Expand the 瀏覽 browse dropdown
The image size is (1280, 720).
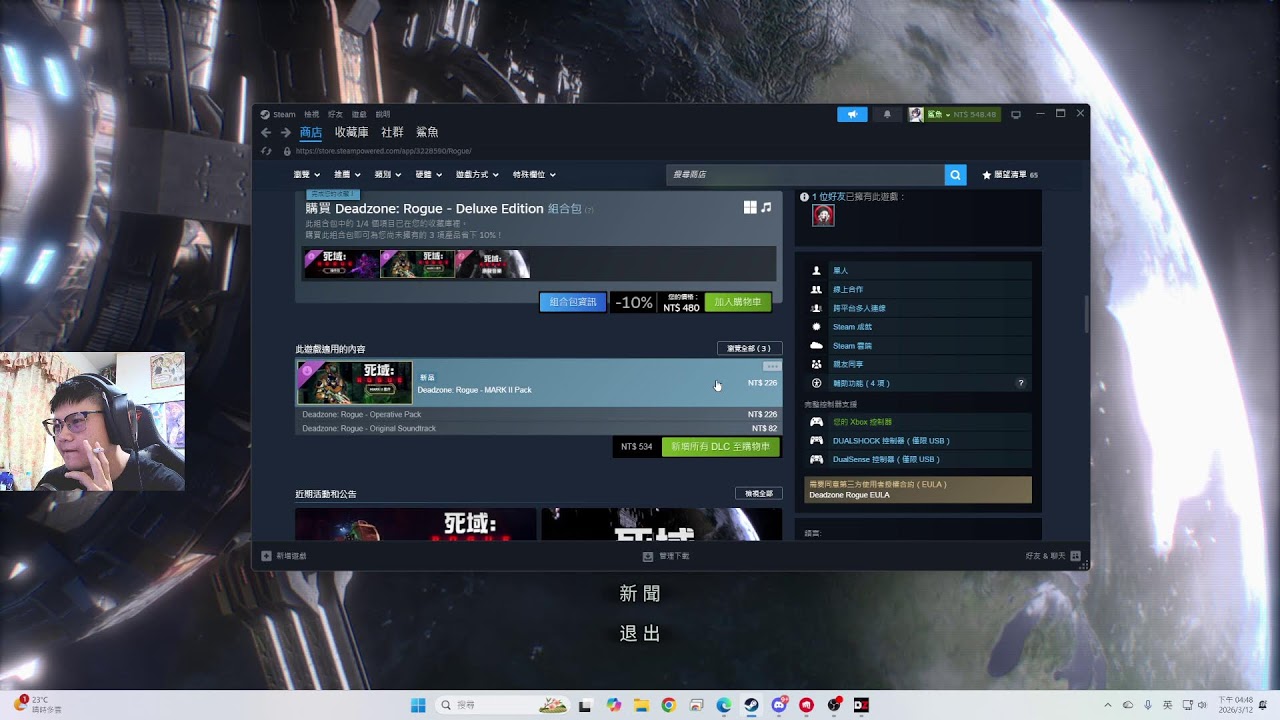click(x=307, y=175)
